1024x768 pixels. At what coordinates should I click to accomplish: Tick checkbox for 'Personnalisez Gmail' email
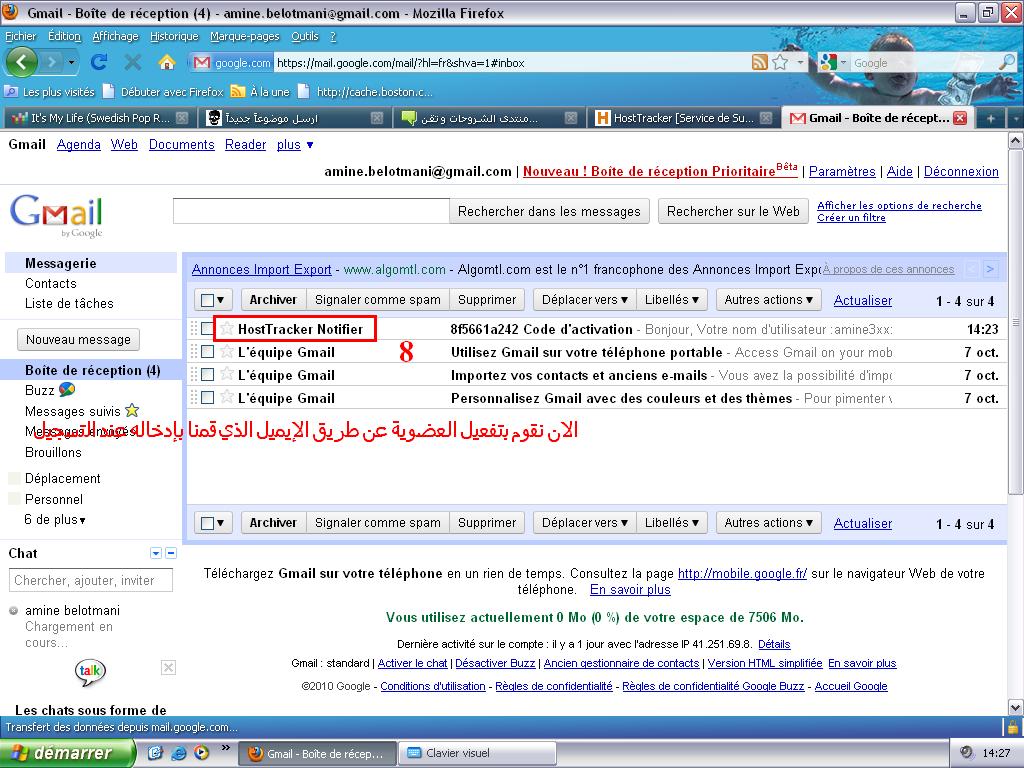click(208, 398)
